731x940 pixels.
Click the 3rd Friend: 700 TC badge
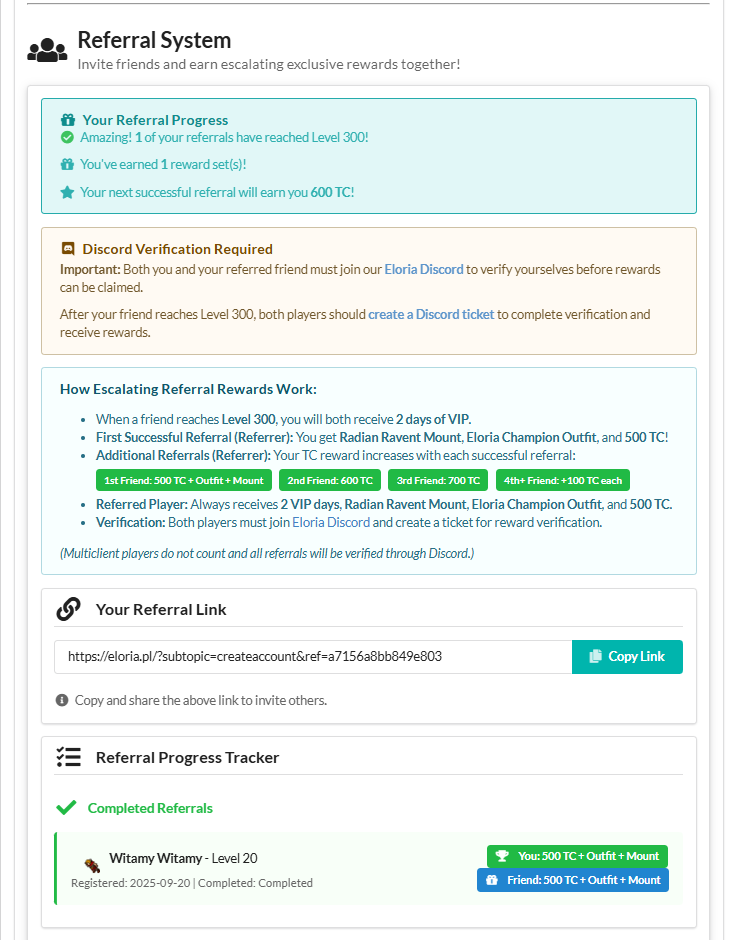coord(438,480)
